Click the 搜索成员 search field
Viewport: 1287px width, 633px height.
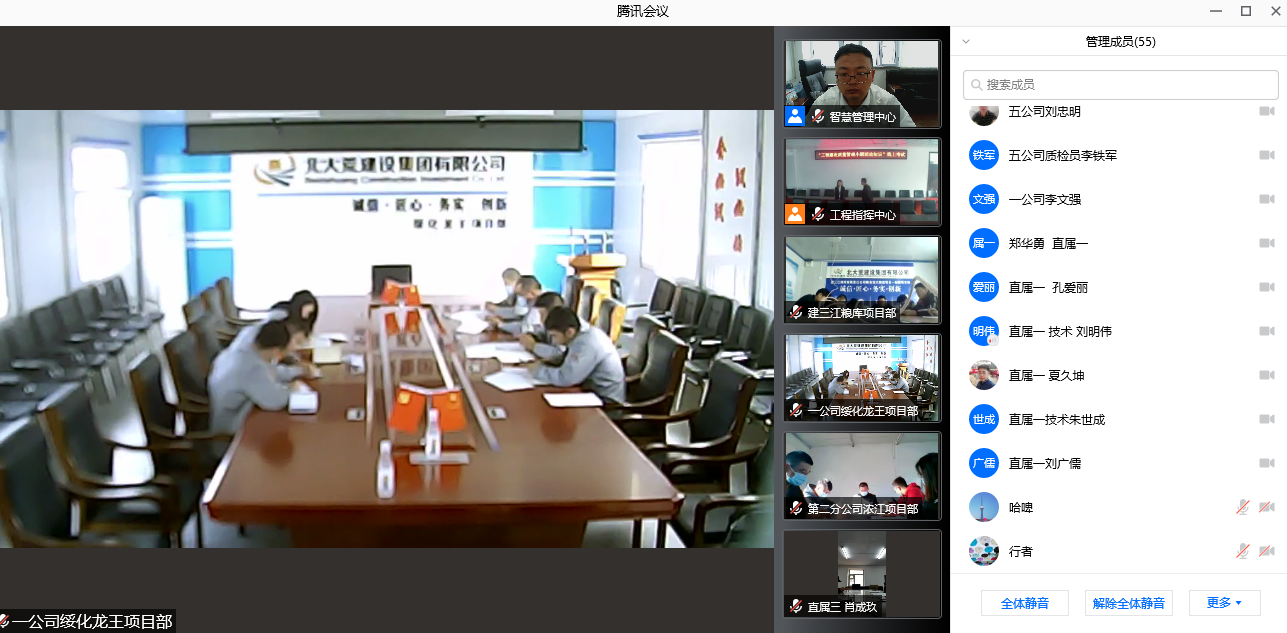[x=1120, y=85]
